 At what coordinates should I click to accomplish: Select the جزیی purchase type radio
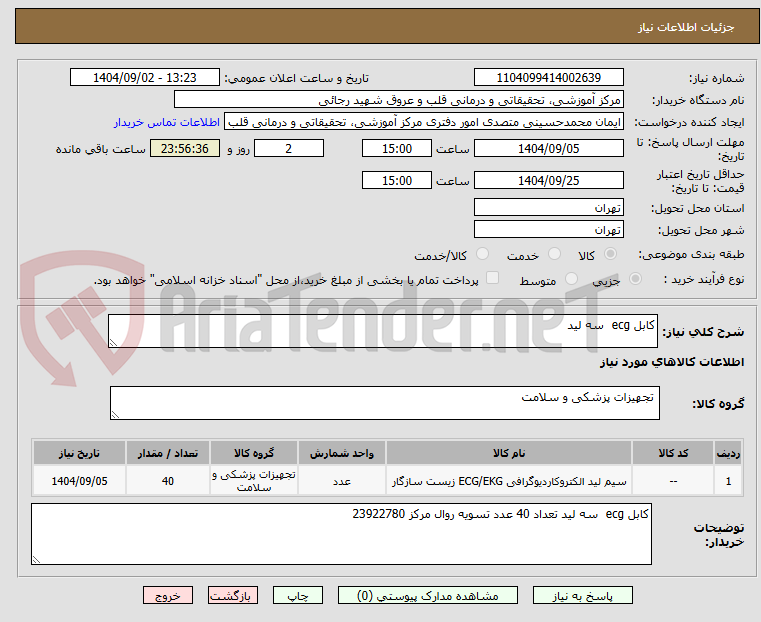(635, 279)
